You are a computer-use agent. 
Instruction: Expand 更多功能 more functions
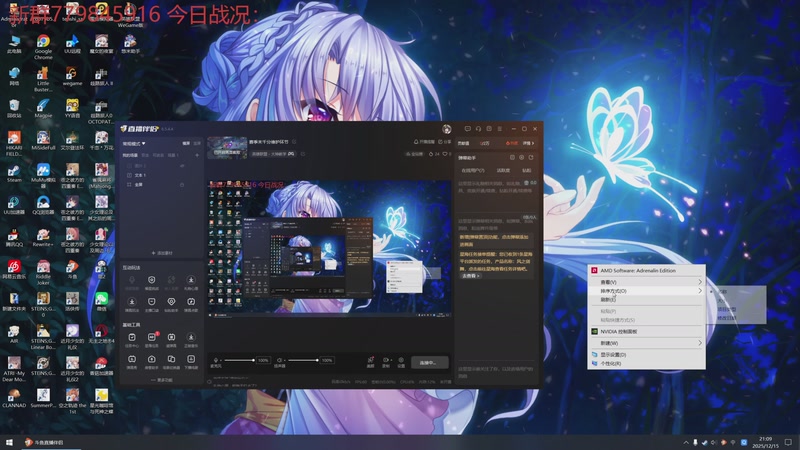(x=162, y=380)
